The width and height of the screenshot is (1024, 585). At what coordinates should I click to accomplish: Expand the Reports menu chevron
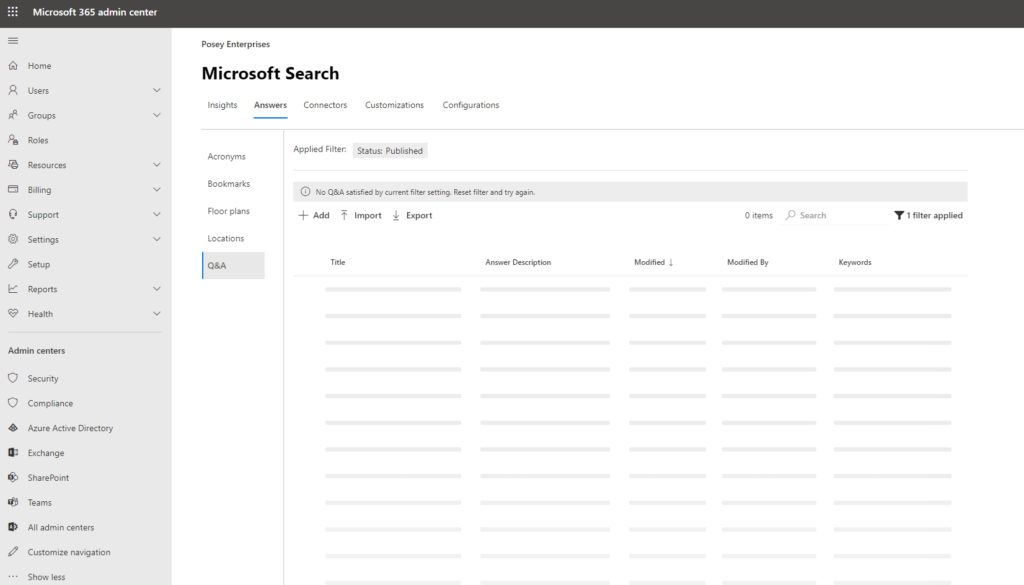(x=157, y=289)
